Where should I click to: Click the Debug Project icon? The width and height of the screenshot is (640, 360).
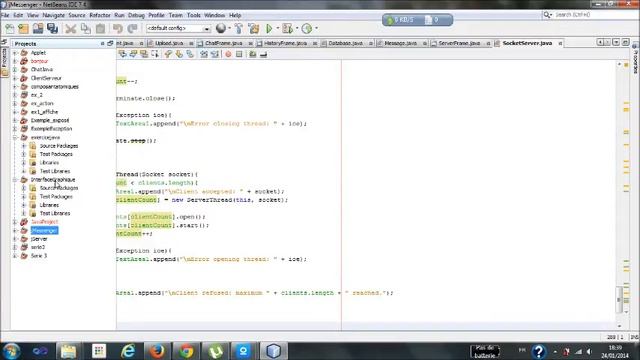287,28
